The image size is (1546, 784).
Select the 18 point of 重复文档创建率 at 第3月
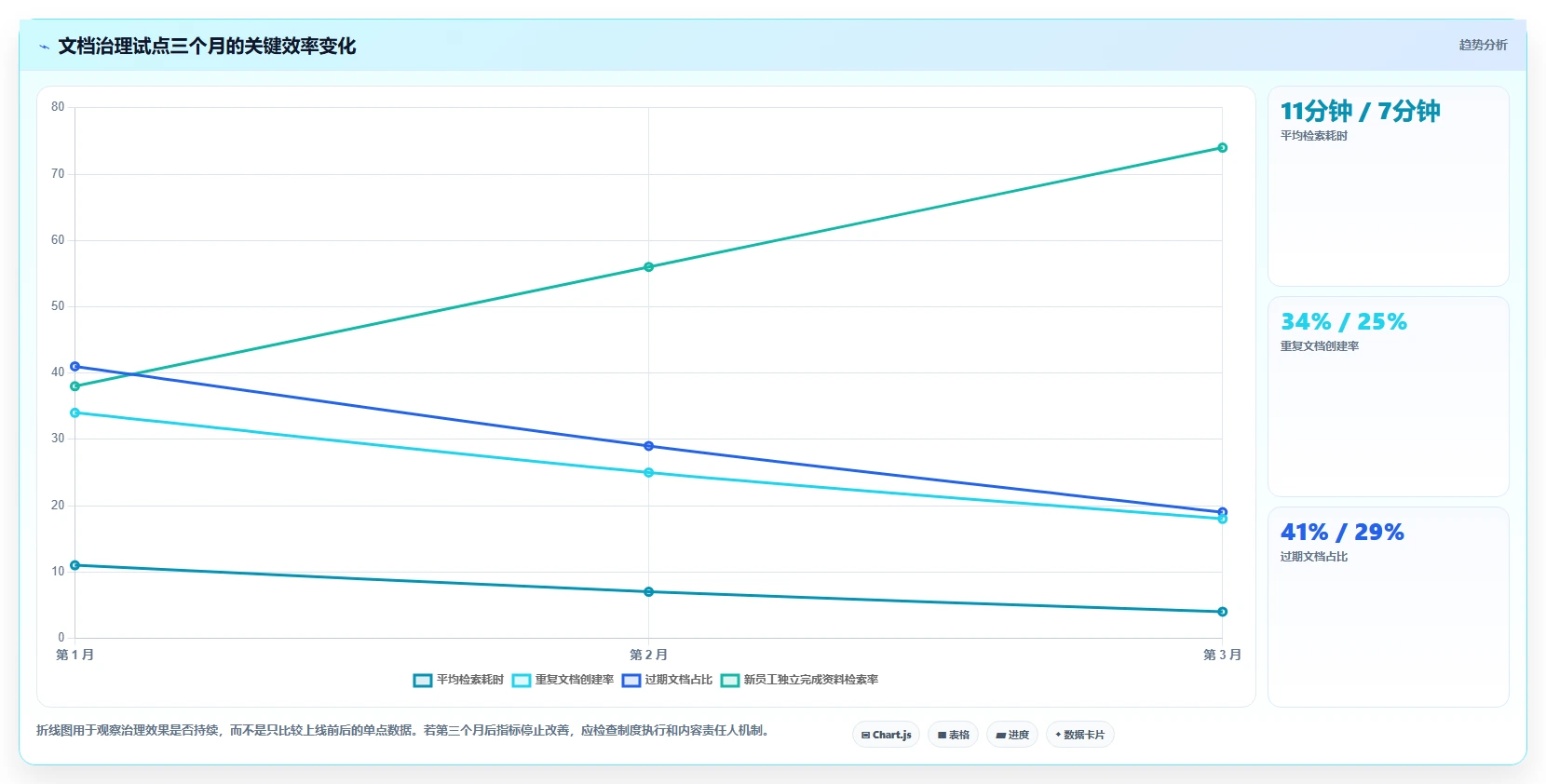1222,520
